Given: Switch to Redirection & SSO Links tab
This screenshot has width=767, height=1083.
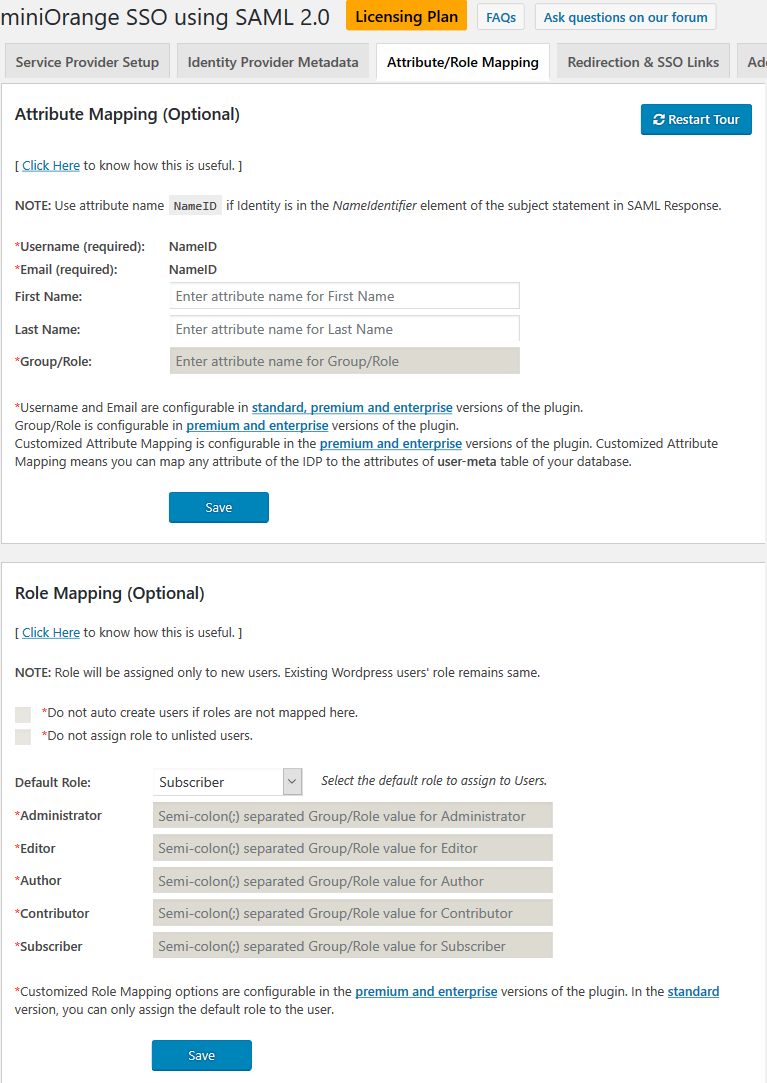Looking at the screenshot, I should 642,61.
